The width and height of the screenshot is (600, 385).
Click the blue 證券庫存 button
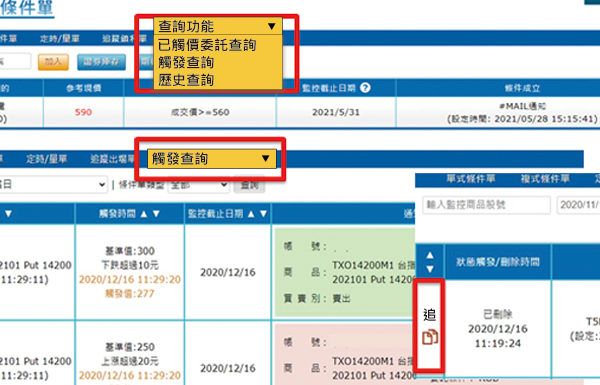101,62
